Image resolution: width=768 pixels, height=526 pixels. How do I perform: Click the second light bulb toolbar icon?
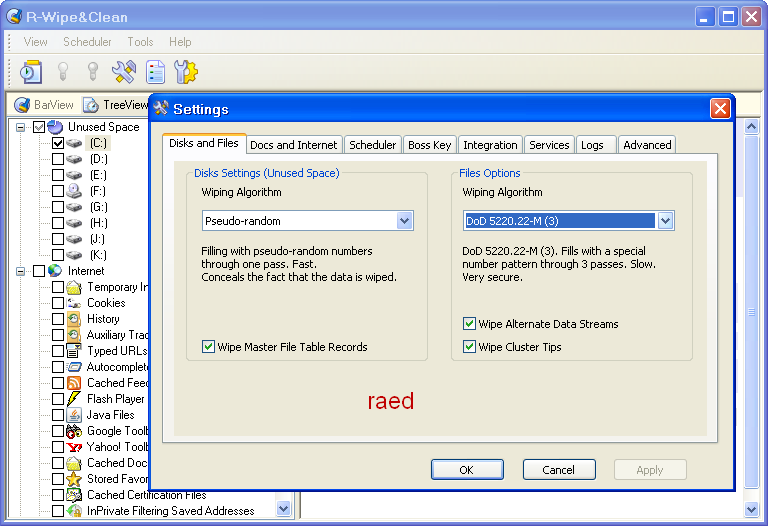coord(93,72)
